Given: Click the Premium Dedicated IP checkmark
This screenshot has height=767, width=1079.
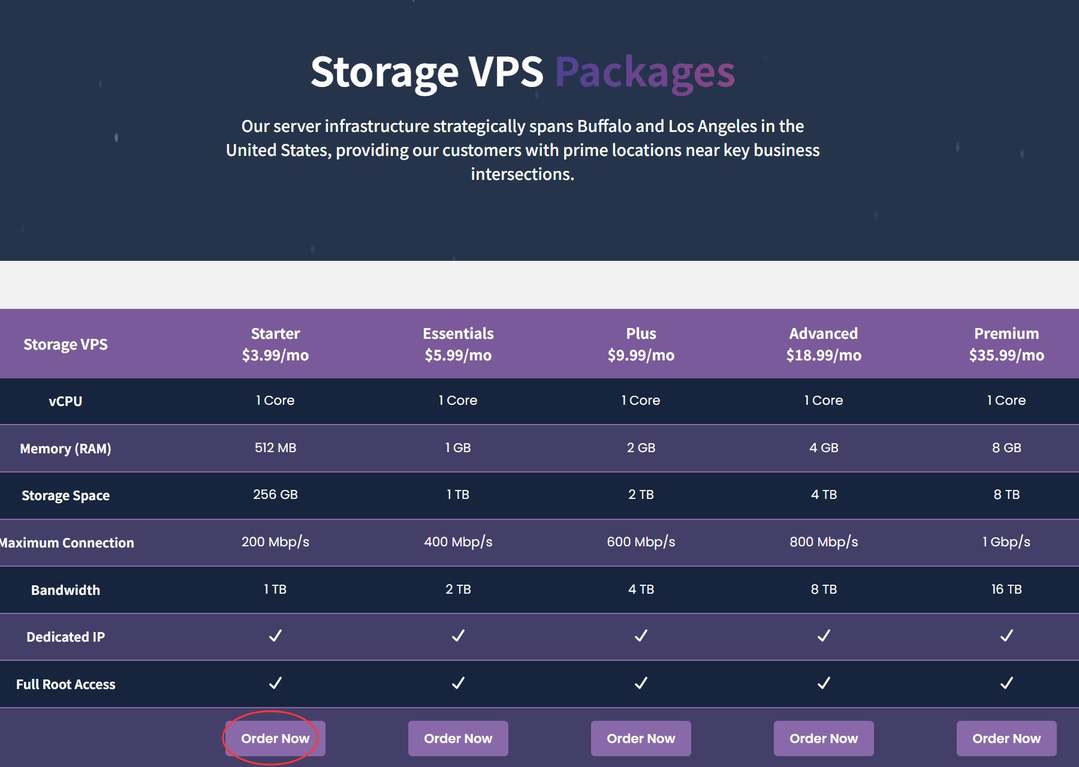Looking at the screenshot, I should pyautogui.click(x=1006, y=636).
